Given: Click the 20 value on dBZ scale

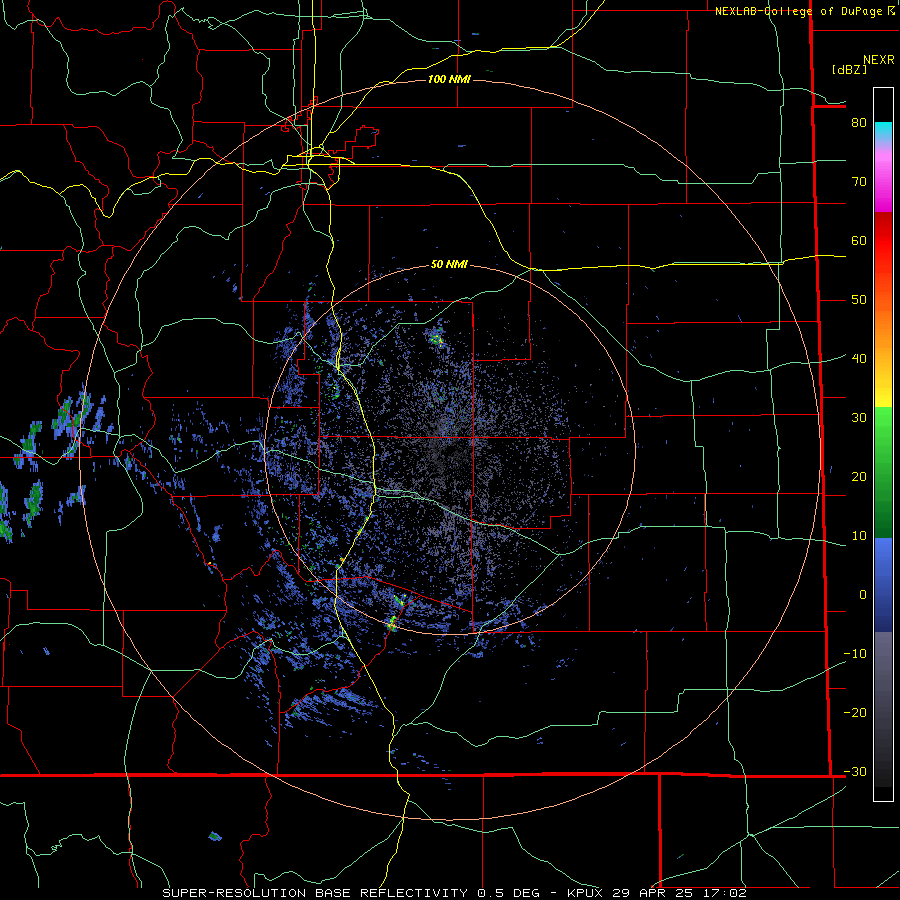Looking at the screenshot, I should (859, 477).
